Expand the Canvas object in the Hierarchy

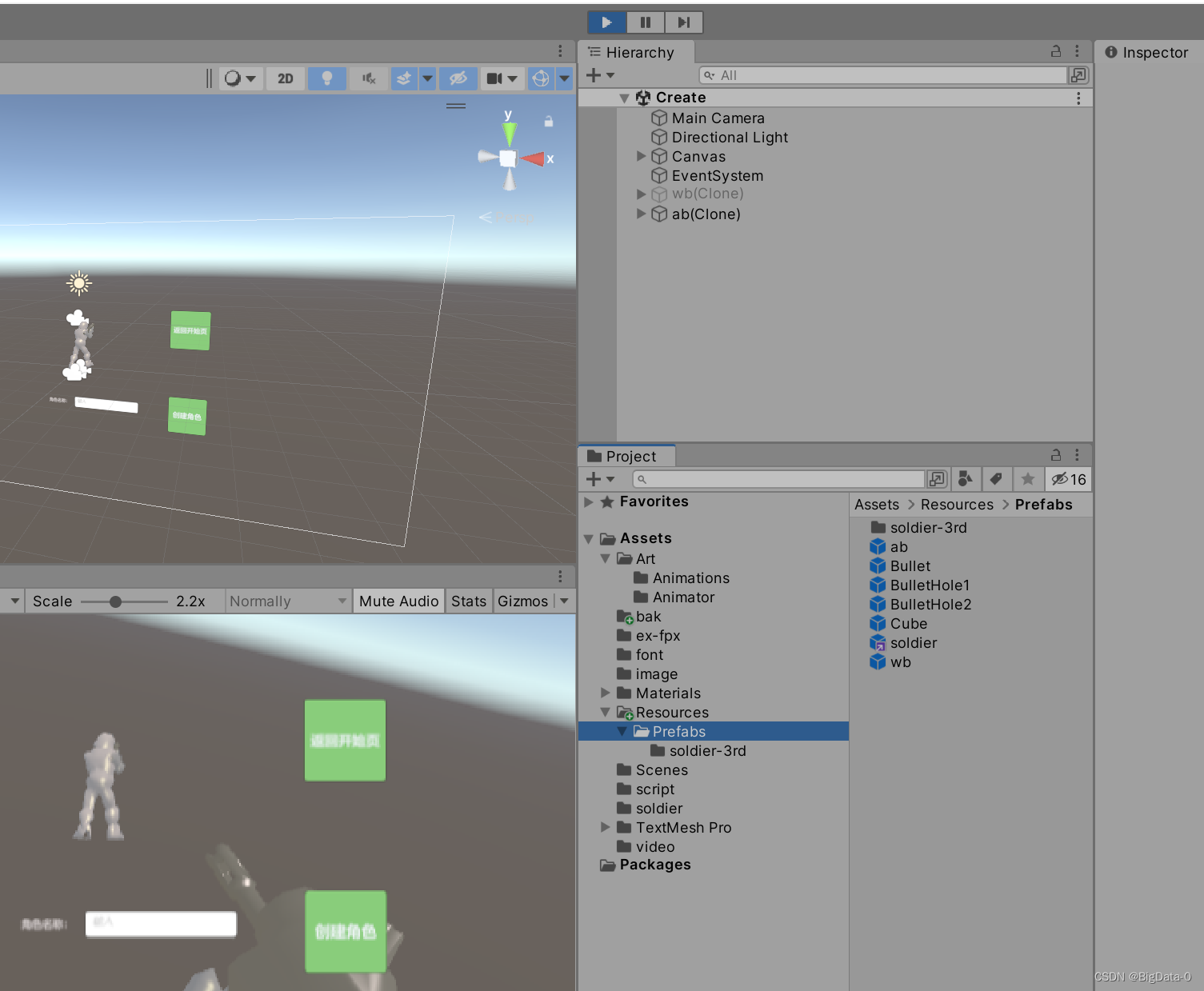click(x=641, y=156)
